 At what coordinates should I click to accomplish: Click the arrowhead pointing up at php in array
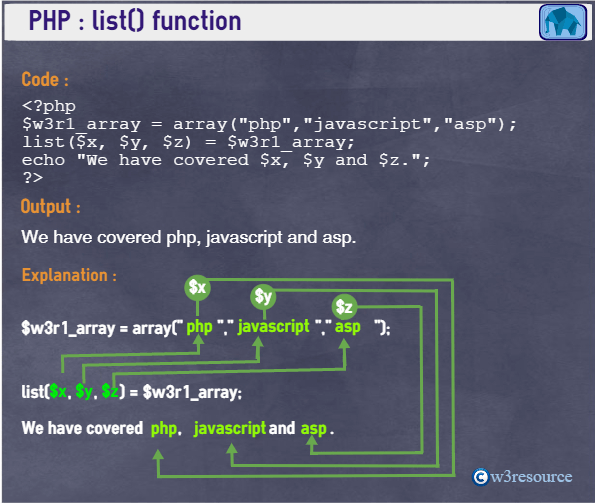coord(198,339)
